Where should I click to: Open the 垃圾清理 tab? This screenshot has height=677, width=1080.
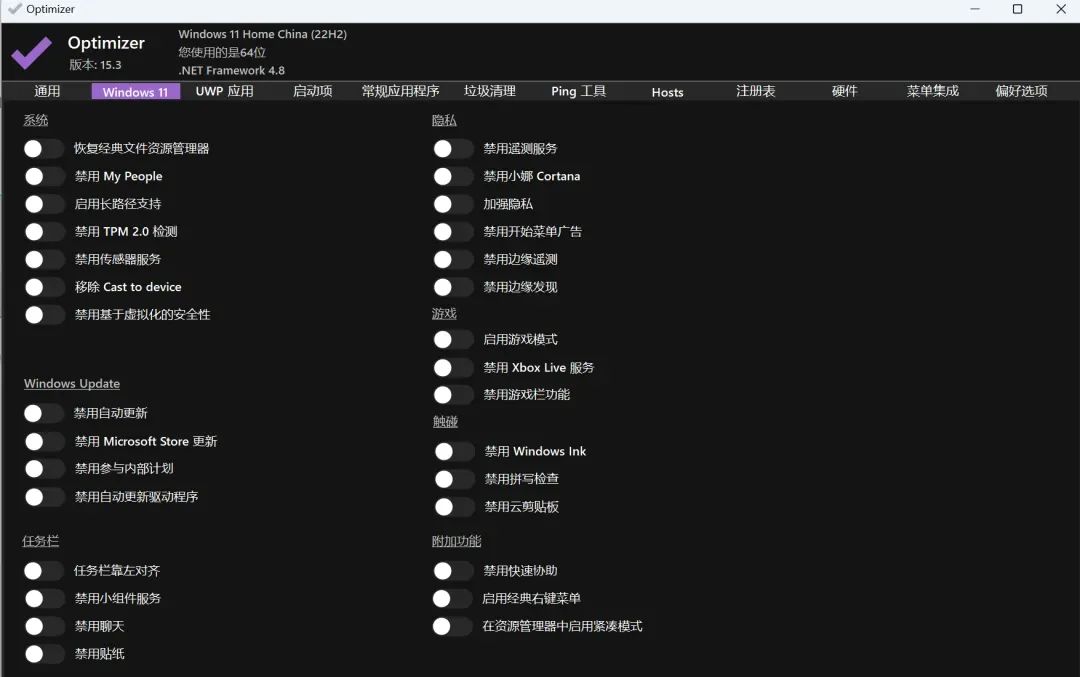click(490, 91)
